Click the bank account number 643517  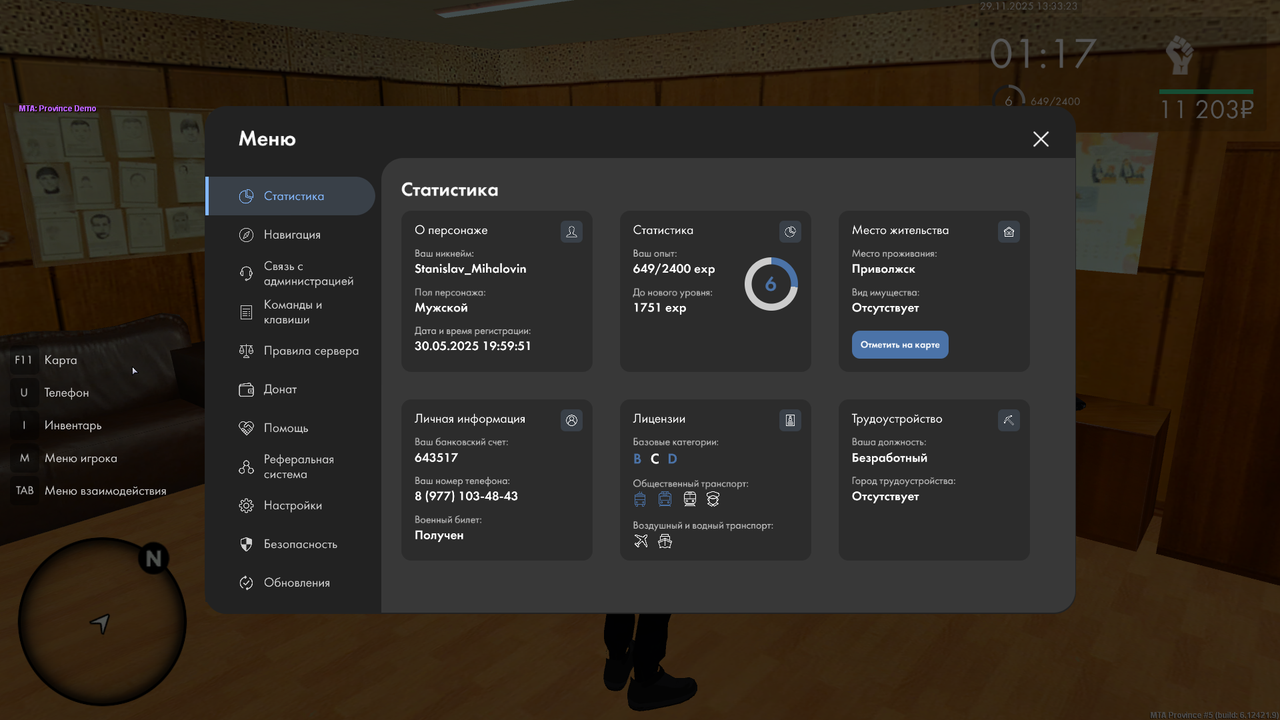pyautogui.click(x=436, y=458)
